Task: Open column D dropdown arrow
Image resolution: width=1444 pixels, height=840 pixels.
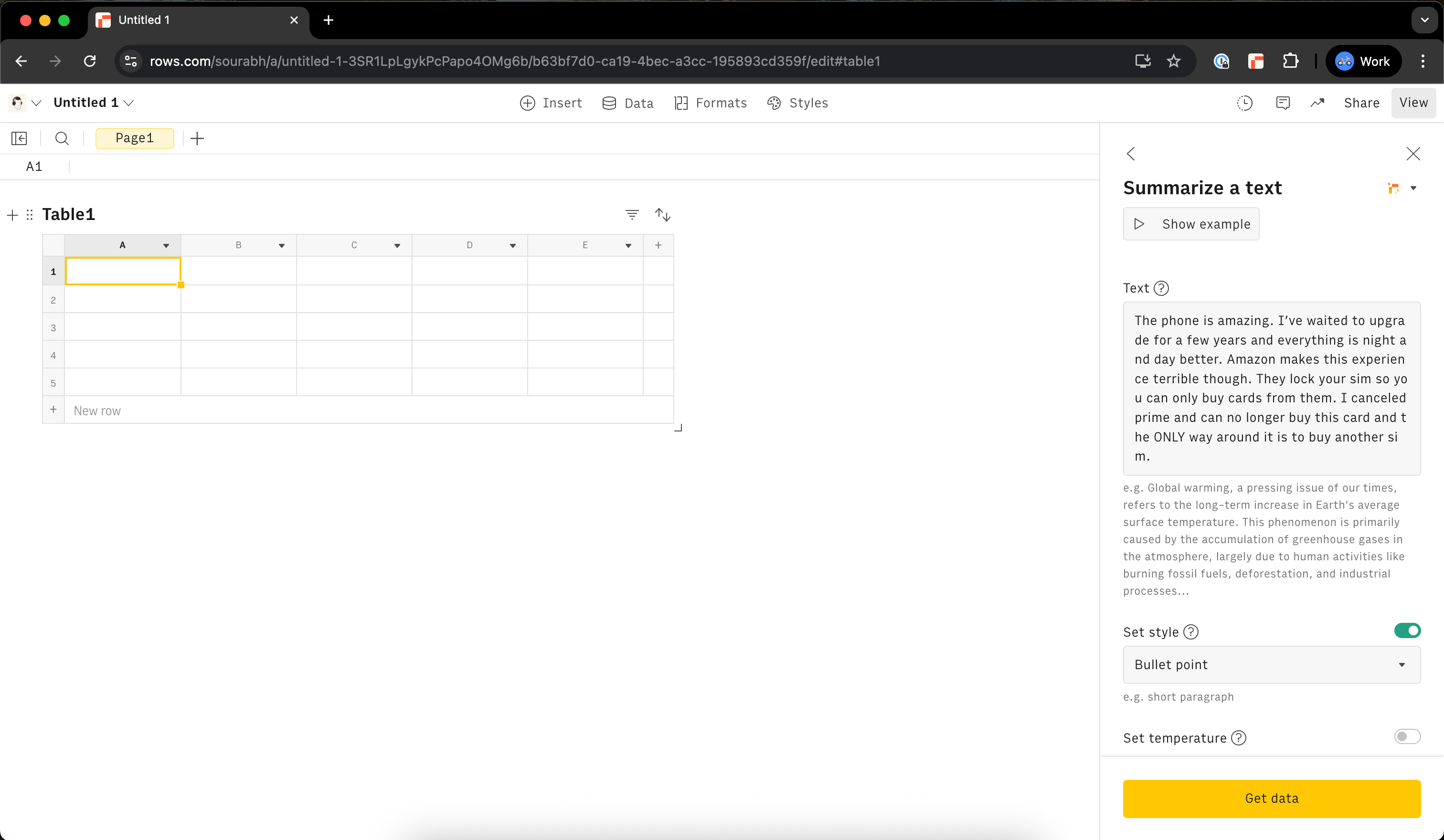Action: 513,246
